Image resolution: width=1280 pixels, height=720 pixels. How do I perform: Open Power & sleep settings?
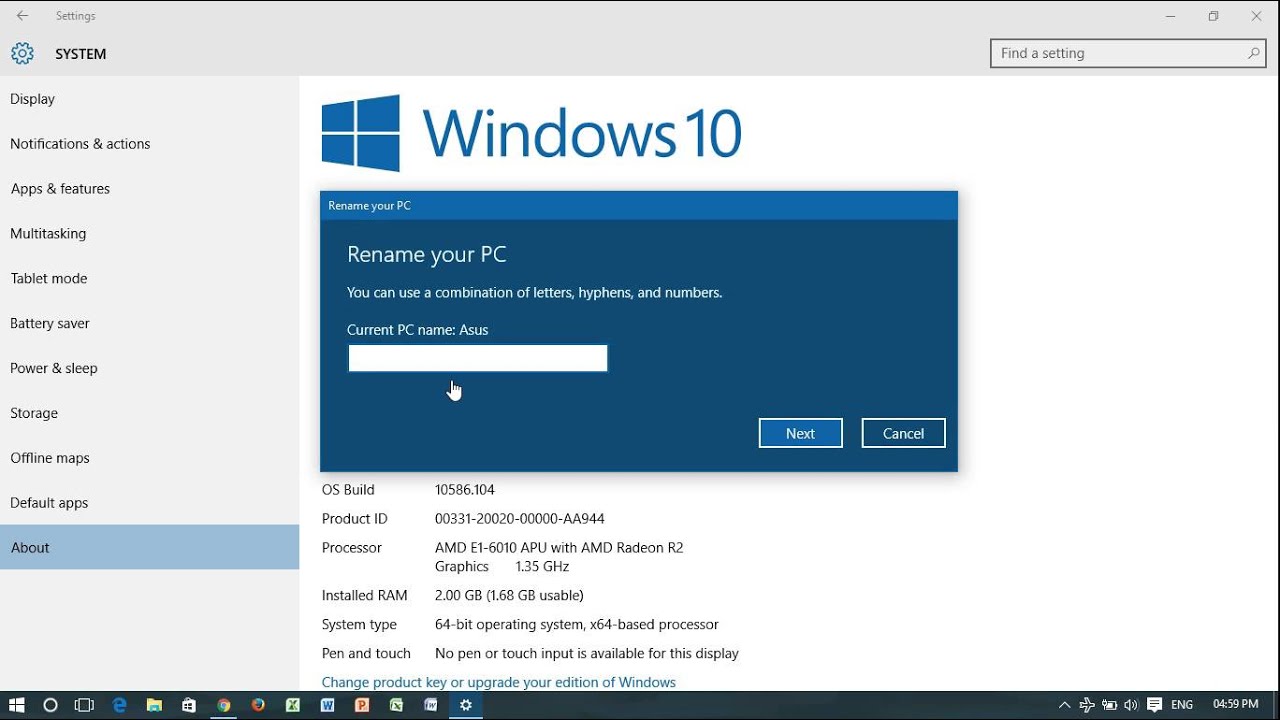pos(150,368)
